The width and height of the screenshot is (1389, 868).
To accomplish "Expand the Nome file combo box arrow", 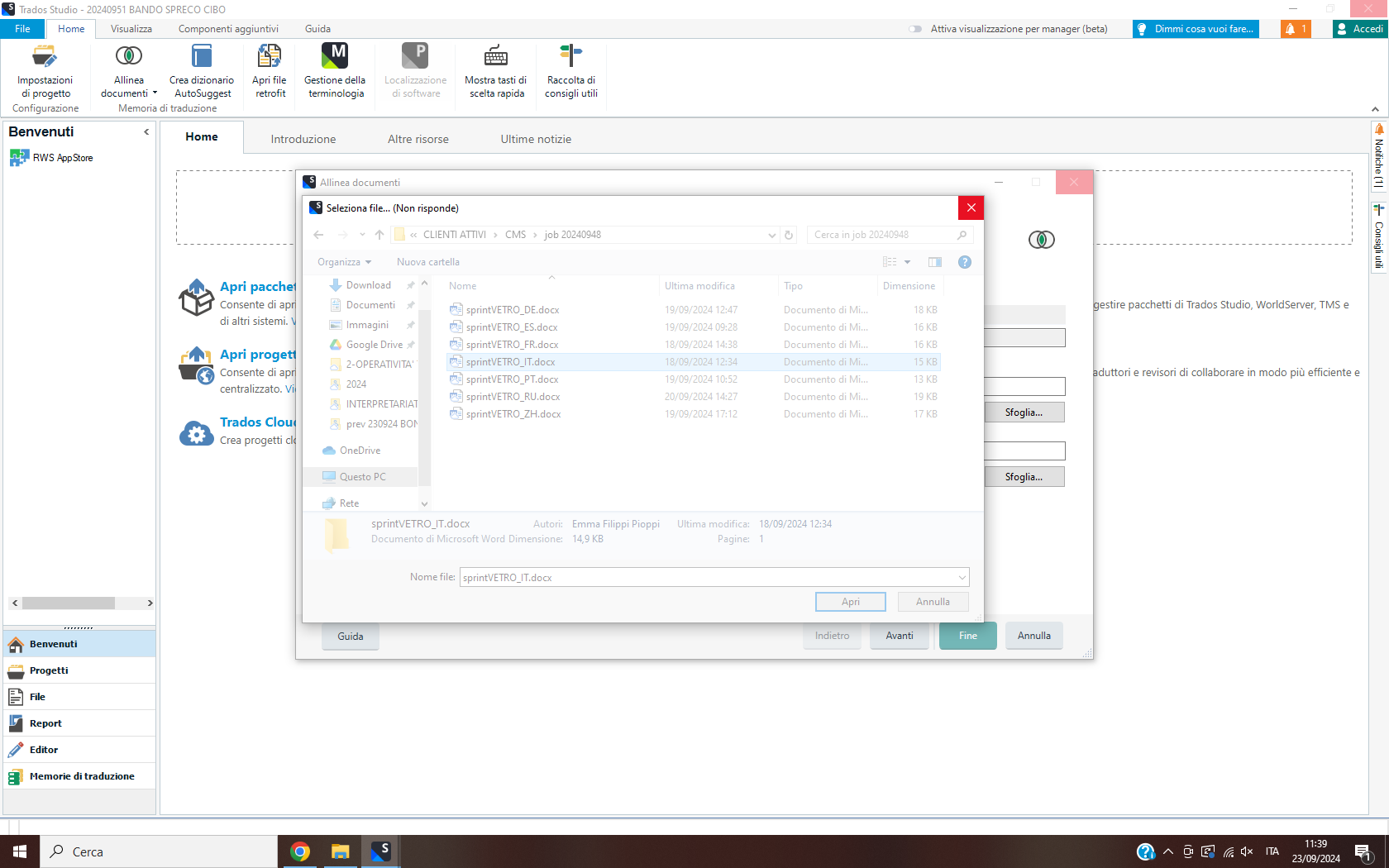I will click(x=962, y=577).
